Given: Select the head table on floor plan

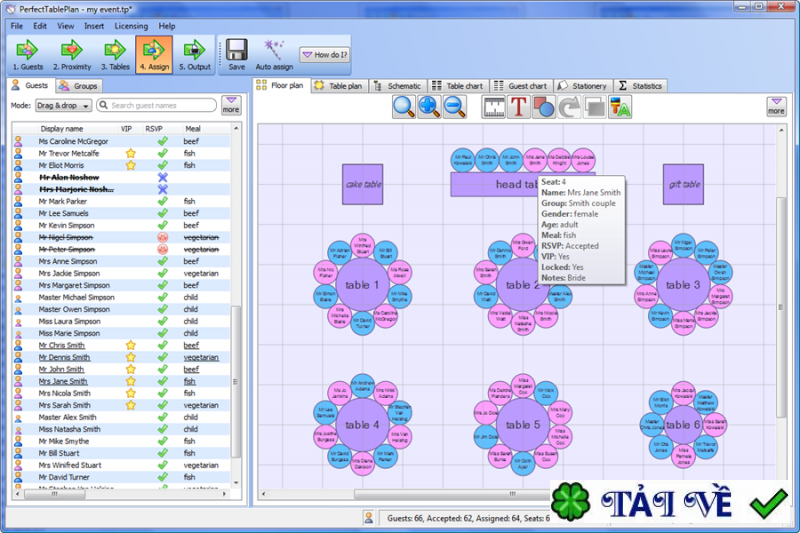Looking at the screenshot, I should point(494,184).
